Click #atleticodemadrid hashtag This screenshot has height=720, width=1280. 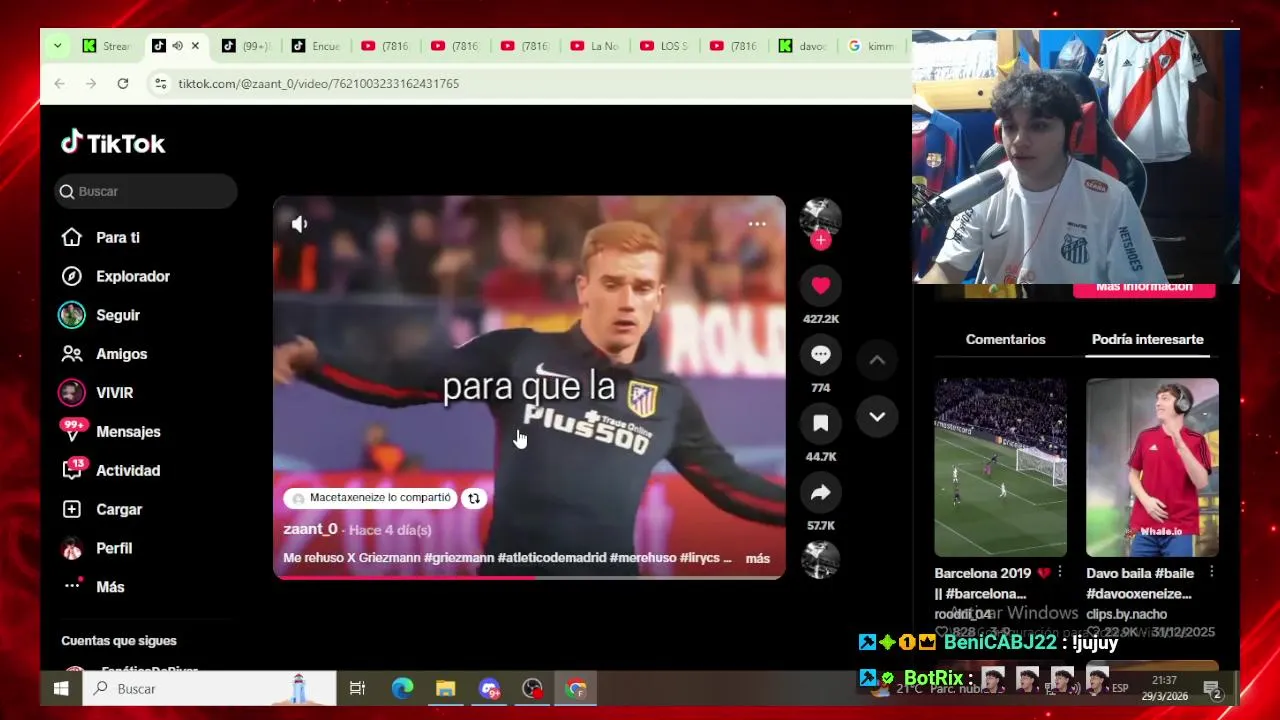click(x=552, y=558)
